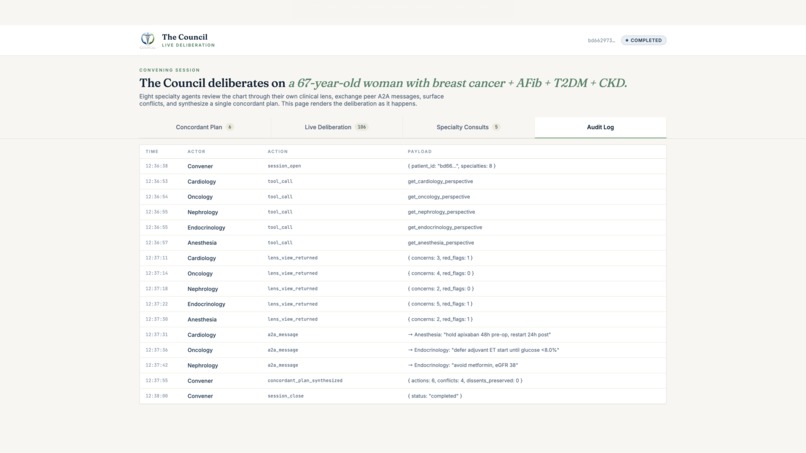The height and width of the screenshot is (453, 806).
Task: Click get_cardiology_perspective payload
Action: (x=440, y=182)
